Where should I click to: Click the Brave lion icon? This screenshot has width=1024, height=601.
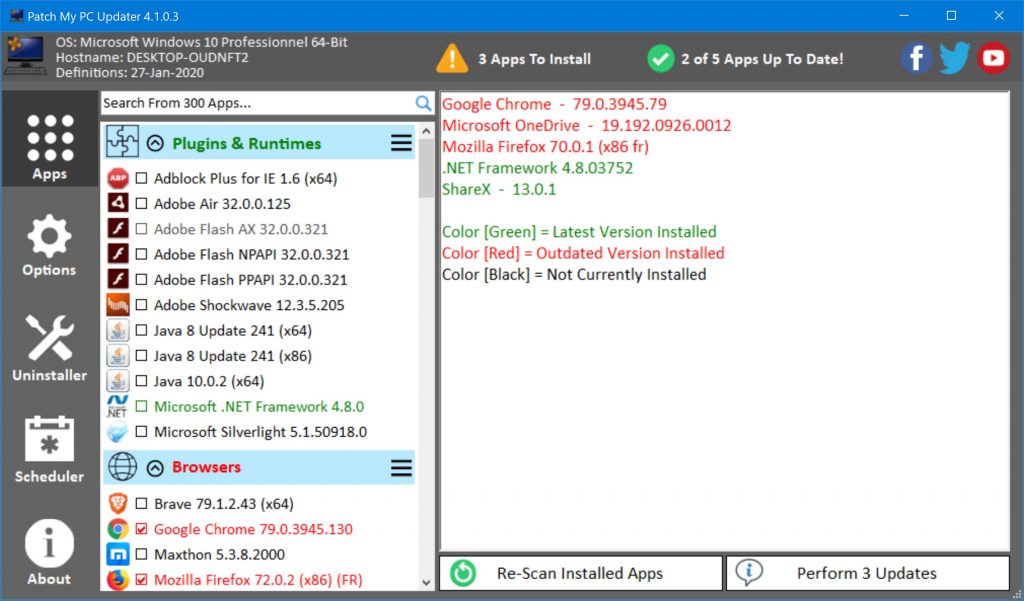[118, 504]
